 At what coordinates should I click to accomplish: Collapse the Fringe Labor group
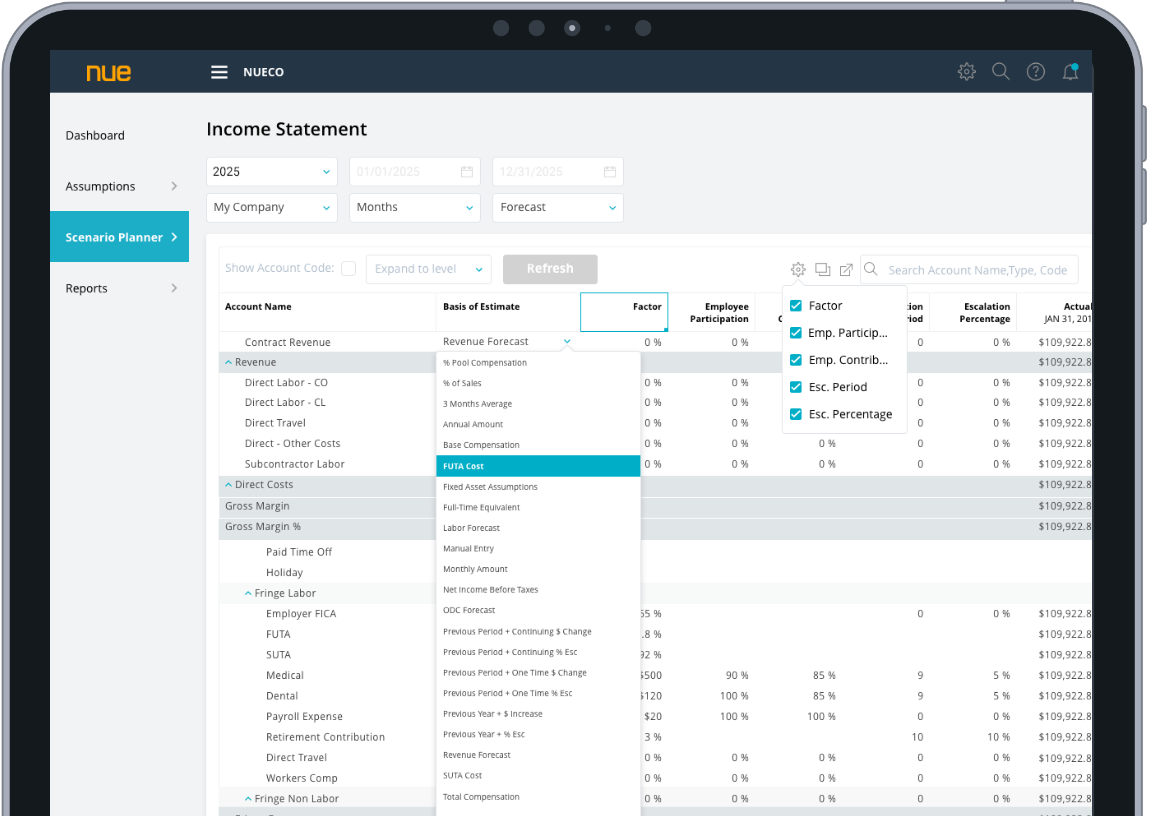point(248,594)
